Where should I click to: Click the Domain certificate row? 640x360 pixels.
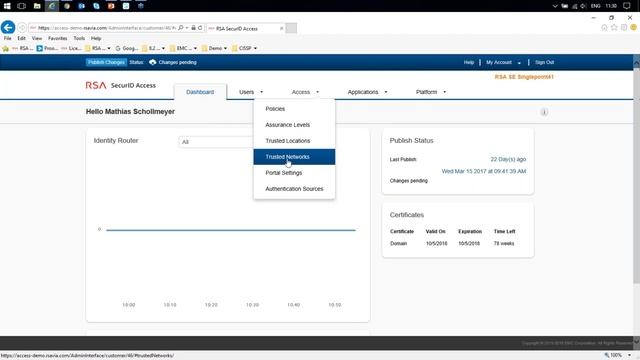[458, 243]
